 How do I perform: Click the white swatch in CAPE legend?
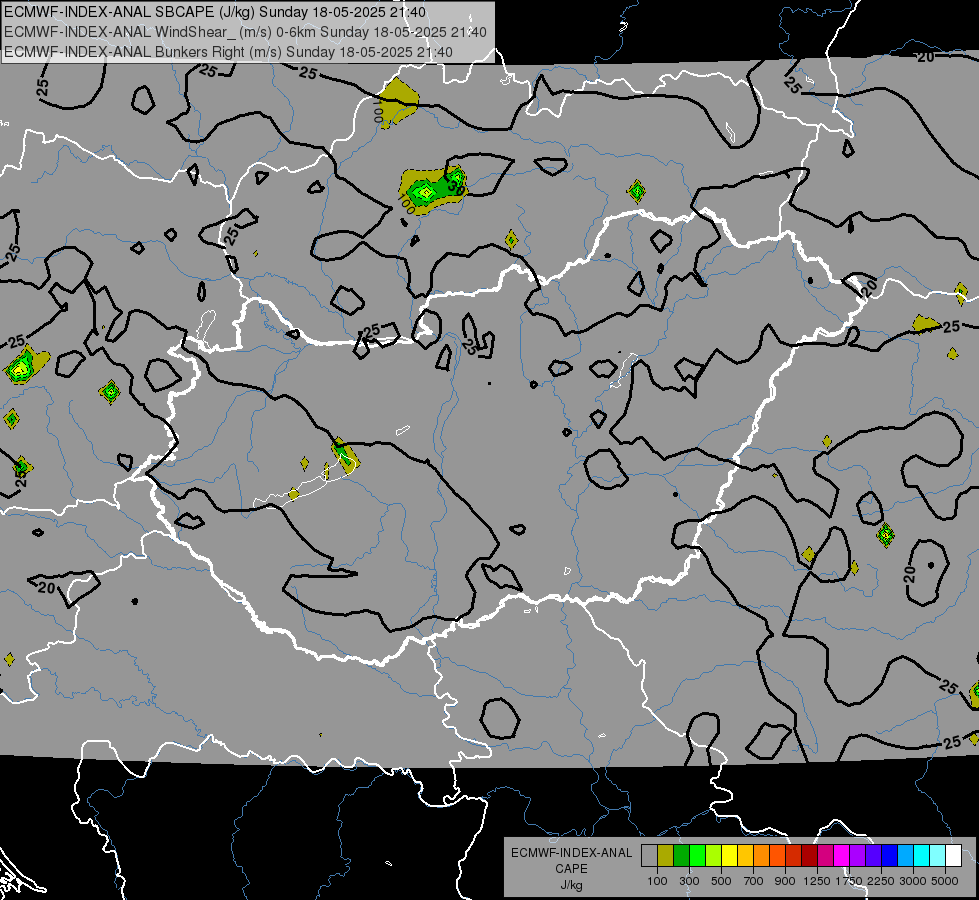953,855
